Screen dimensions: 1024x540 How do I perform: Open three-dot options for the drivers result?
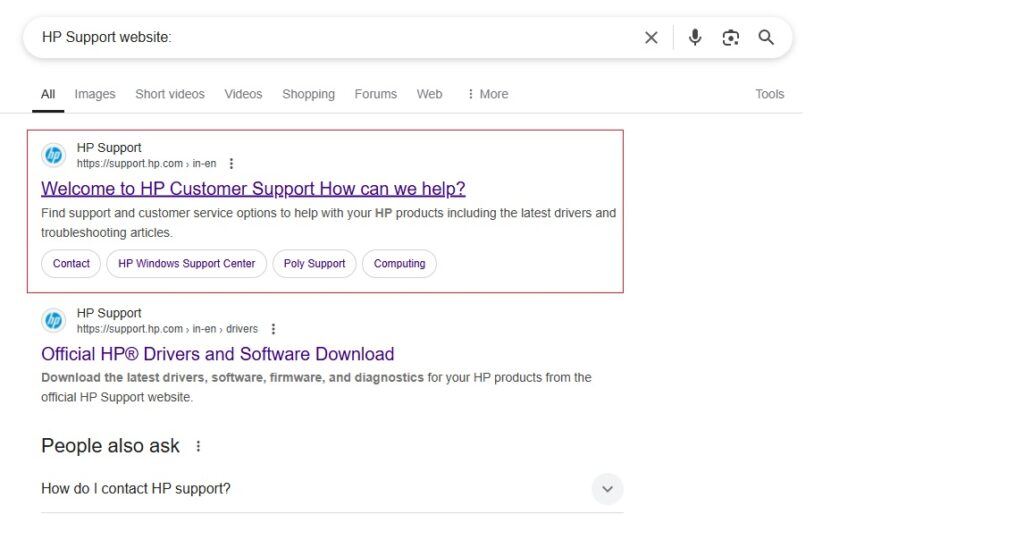pos(273,329)
